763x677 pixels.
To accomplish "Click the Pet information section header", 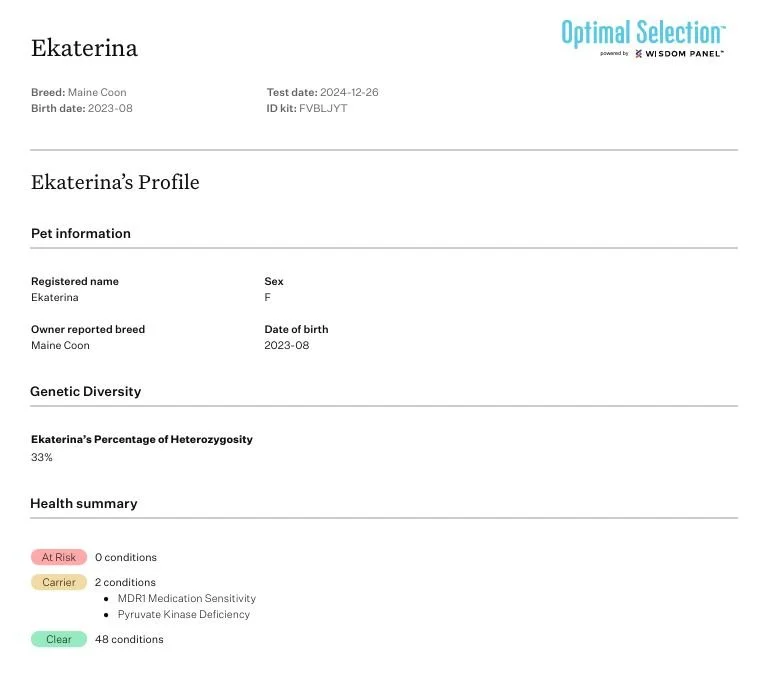I will tap(80, 233).
